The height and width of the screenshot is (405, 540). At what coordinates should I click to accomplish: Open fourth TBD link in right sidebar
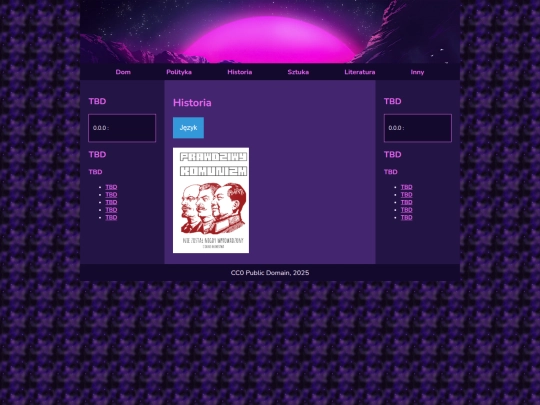[407, 210]
